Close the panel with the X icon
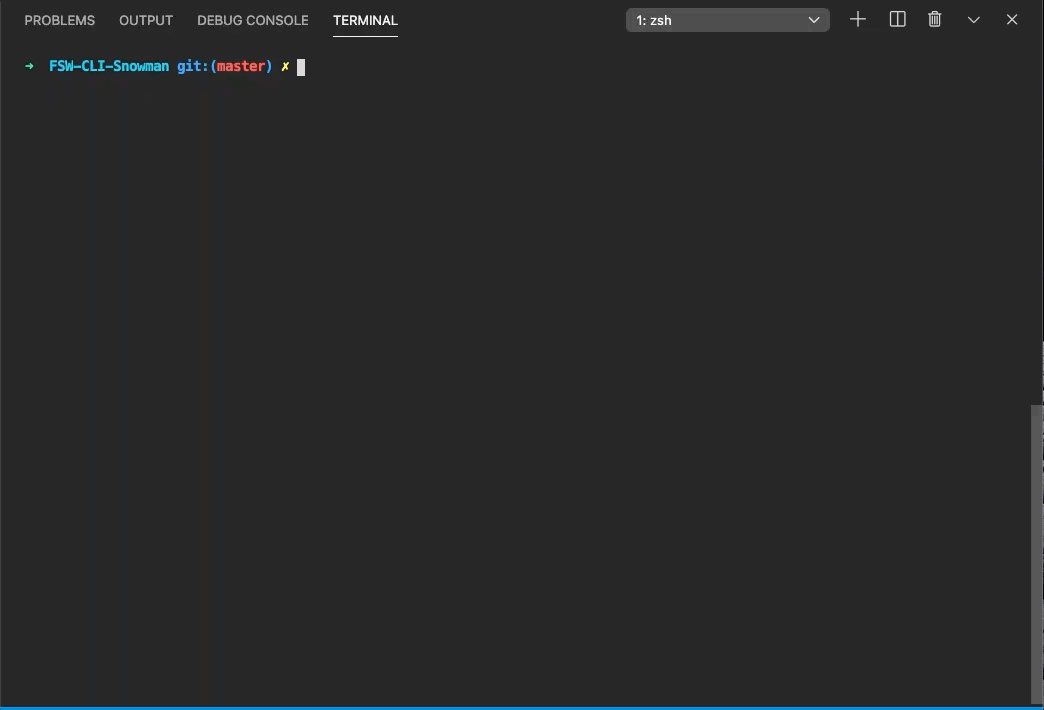The height and width of the screenshot is (710, 1044). pos(1012,20)
